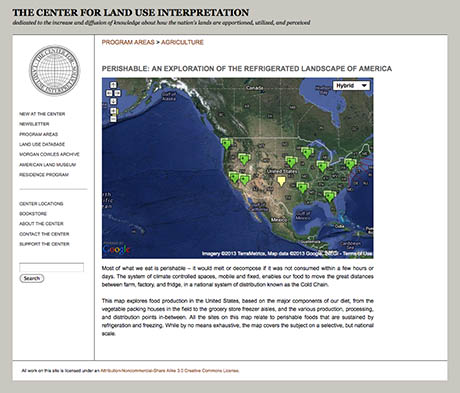460x393 pixels.
Task: Open the Program Areas breadcrumb link
Action: 128,42
